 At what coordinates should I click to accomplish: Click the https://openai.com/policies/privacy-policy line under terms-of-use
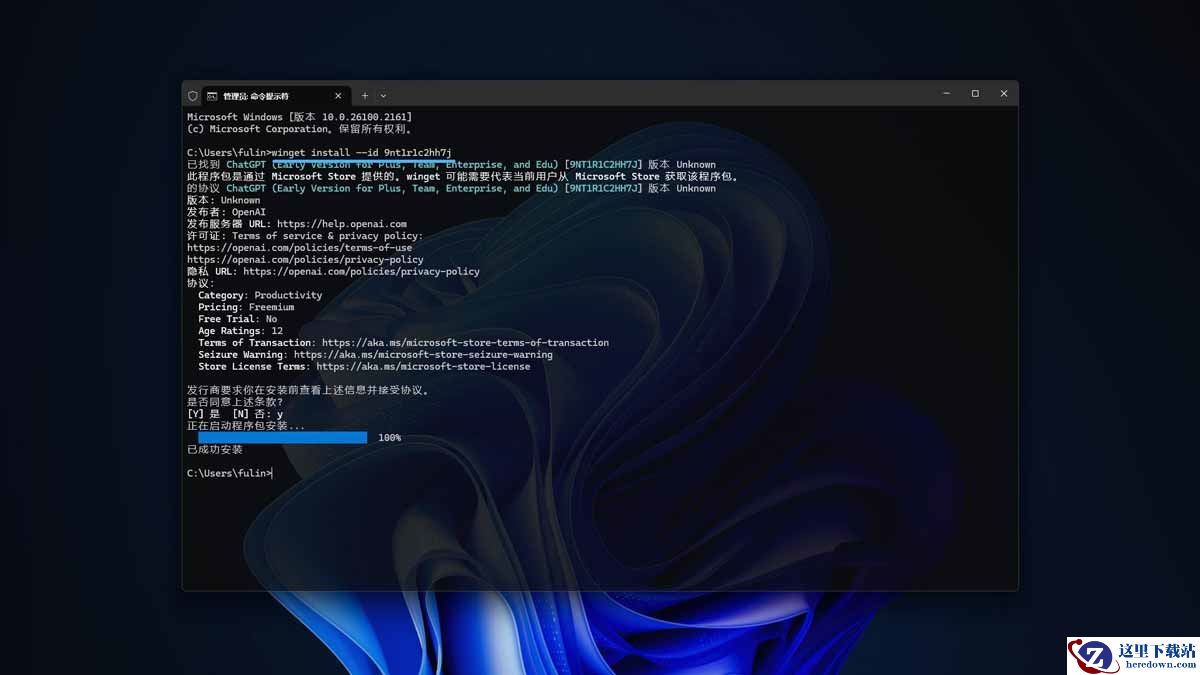(305, 260)
